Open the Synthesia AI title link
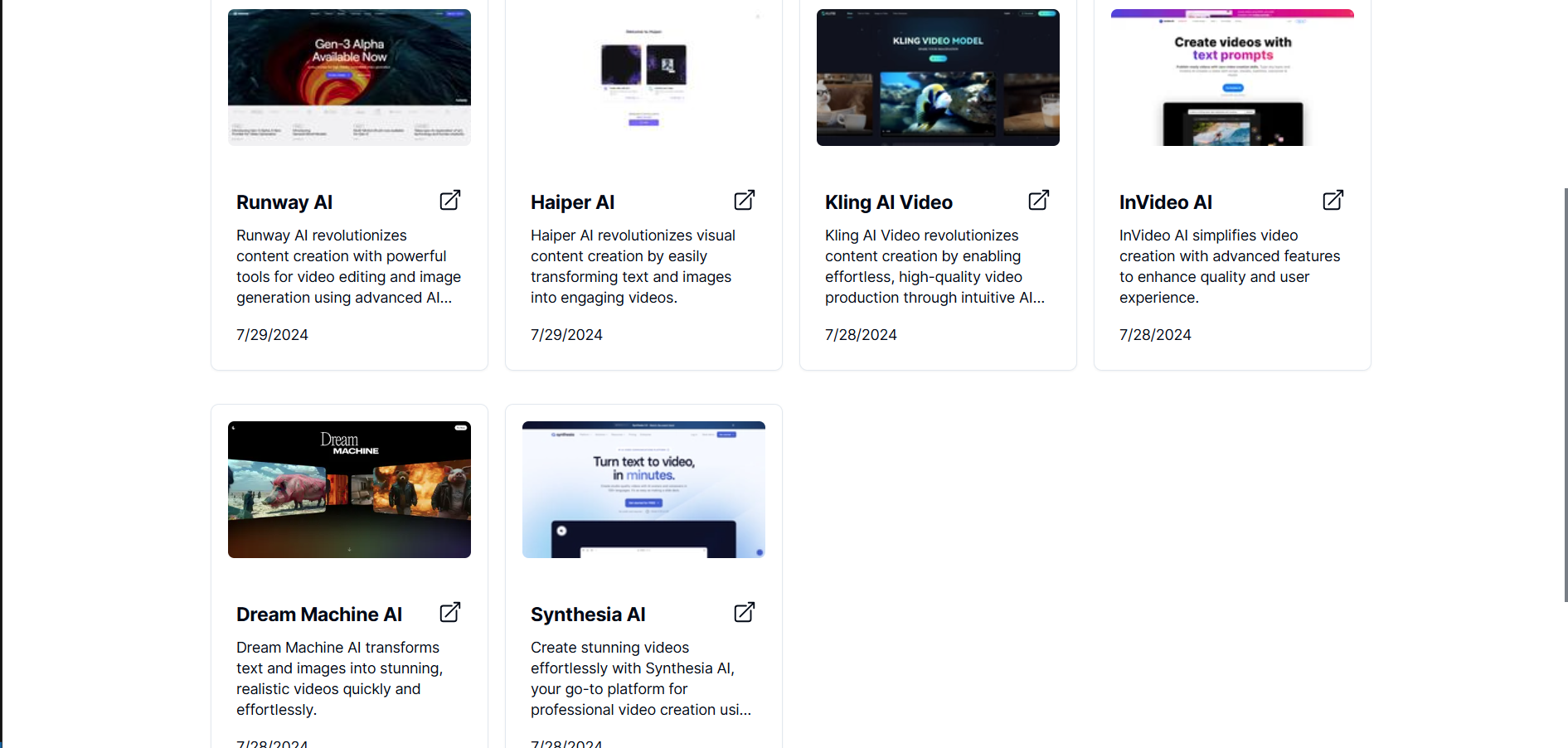The width and height of the screenshot is (1568, 748). click(x=588, y=614)
